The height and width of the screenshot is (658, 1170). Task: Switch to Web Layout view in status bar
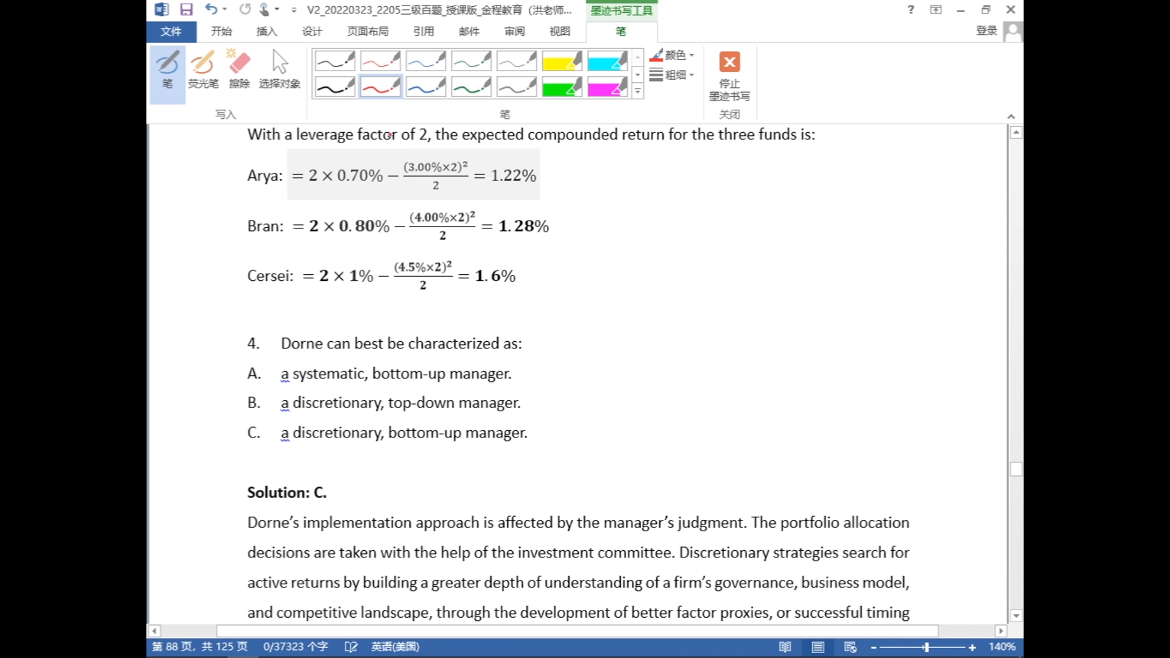point(850,647)
